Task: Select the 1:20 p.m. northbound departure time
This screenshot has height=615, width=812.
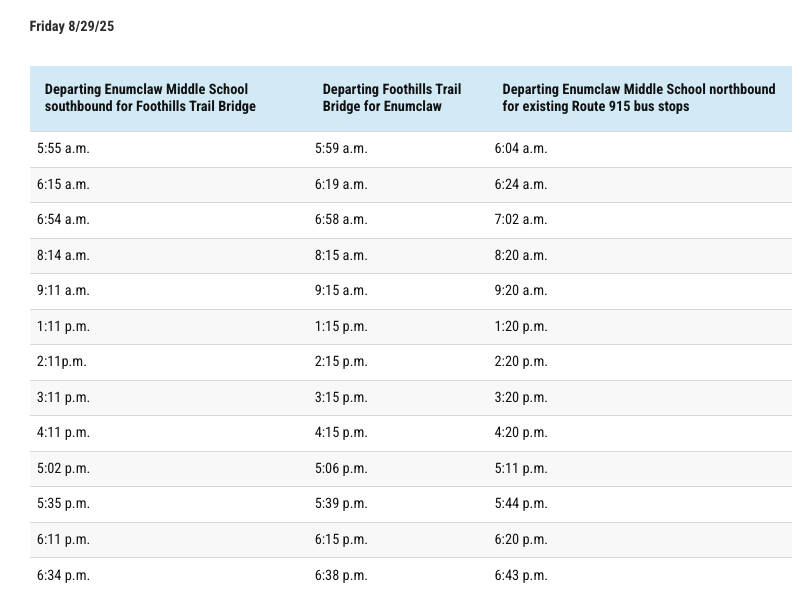Action: point(520,326)
